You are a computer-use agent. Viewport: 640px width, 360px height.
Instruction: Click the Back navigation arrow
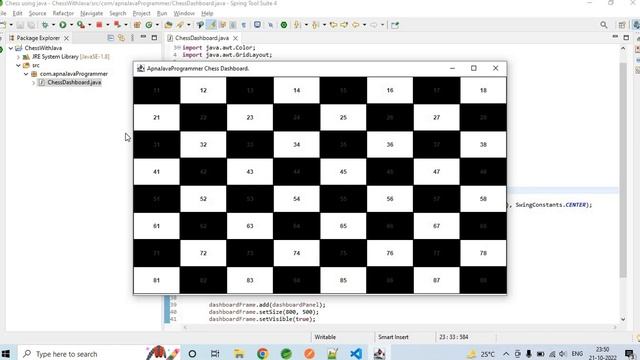click(x=356, y=25)
